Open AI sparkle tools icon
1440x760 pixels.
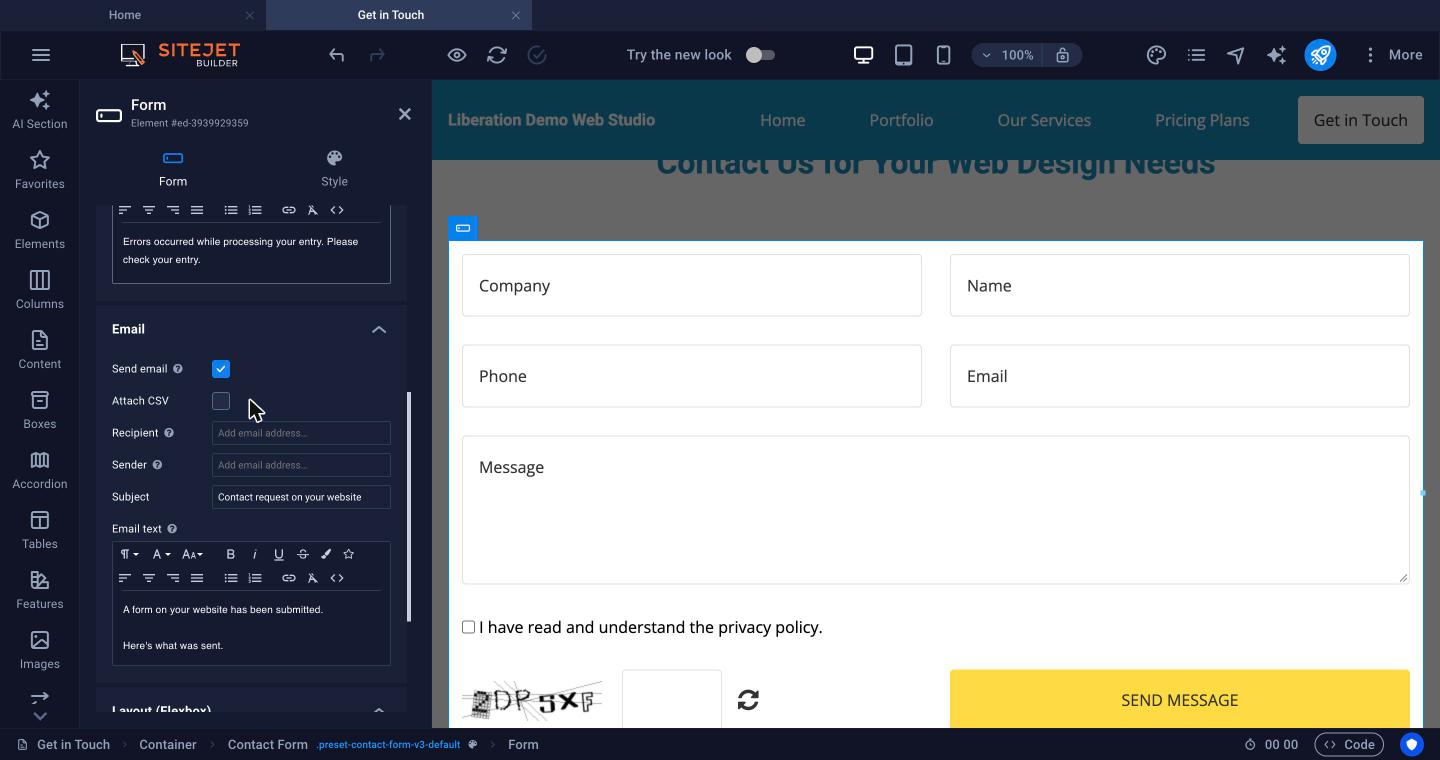point(1276,55)
